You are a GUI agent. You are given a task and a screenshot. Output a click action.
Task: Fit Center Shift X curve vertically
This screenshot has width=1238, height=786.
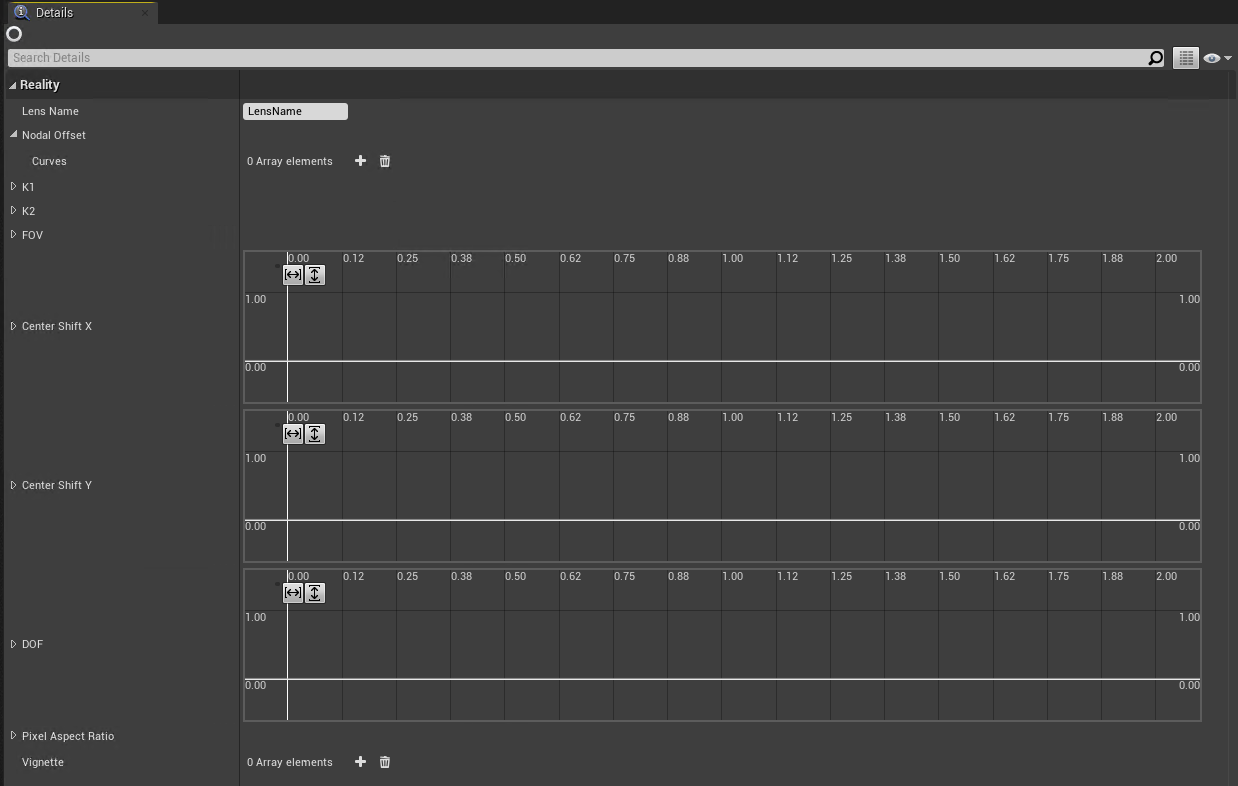pyautogui.click(x=315, y=275)
